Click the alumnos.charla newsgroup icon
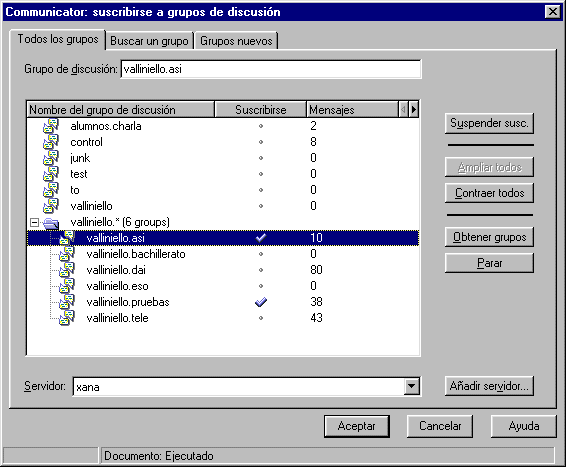 click(x=51, y=126)
